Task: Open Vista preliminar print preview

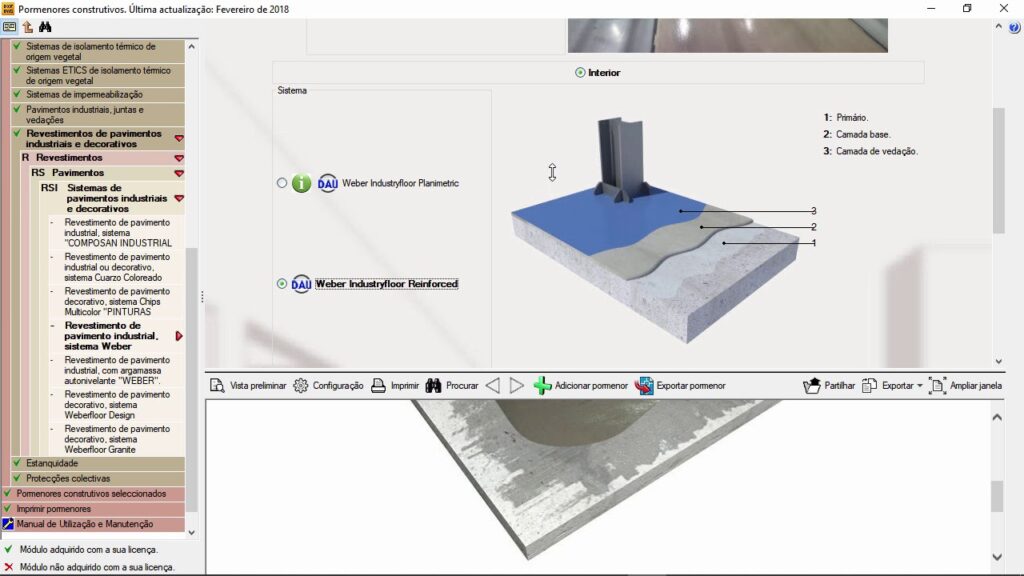Action: click(x=248, y=385)
